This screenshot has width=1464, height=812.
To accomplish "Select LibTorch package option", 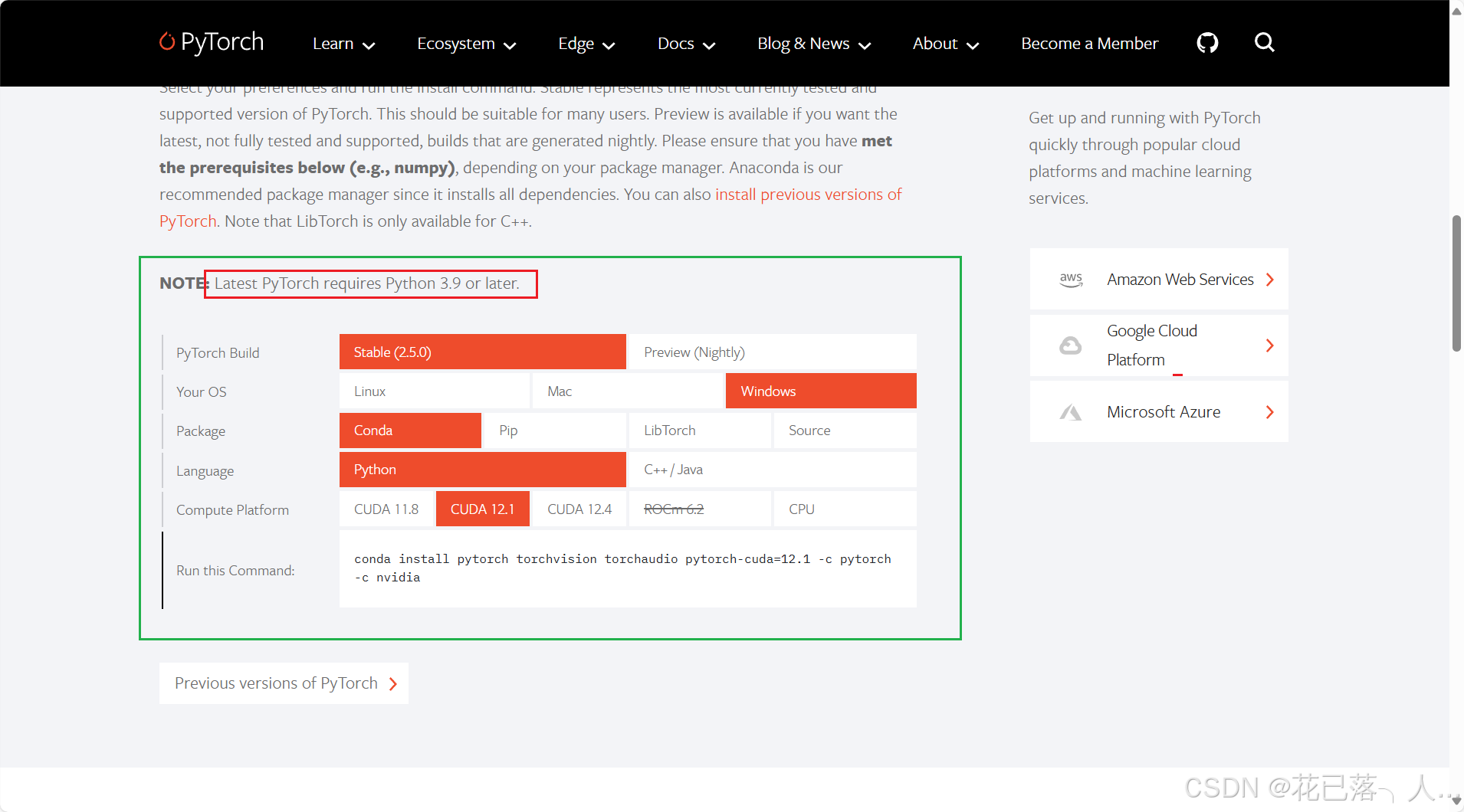I will coord(700,431).
